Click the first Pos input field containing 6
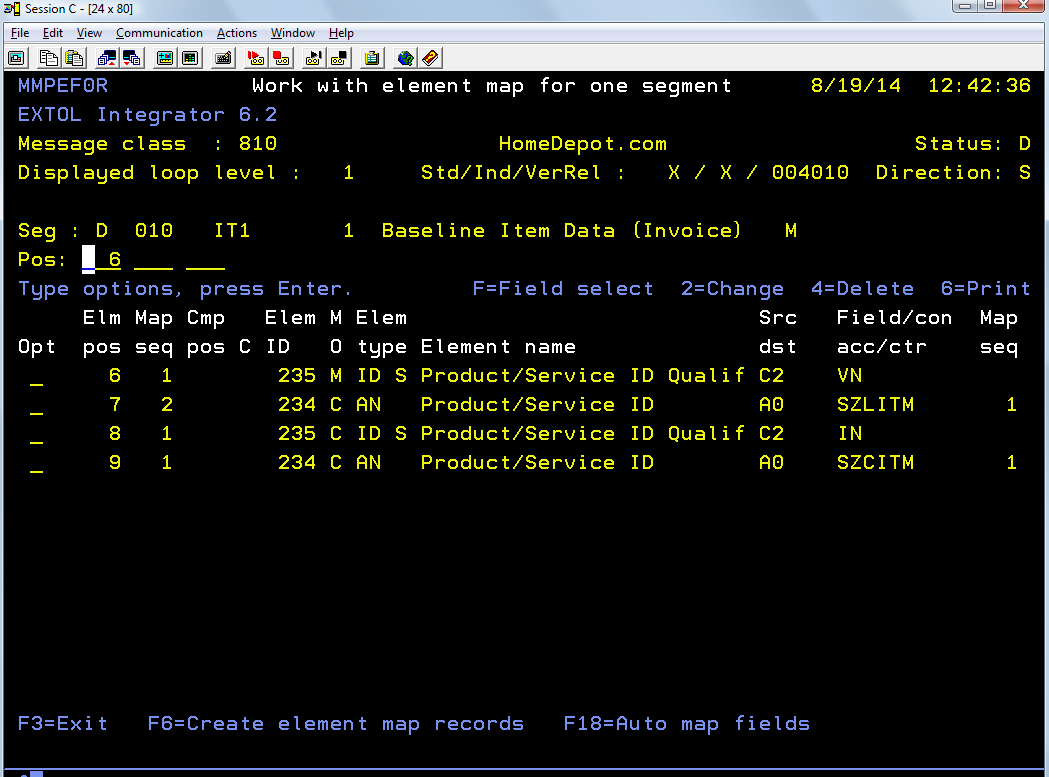The image size is (1049, 777). [x=102, y=260]
